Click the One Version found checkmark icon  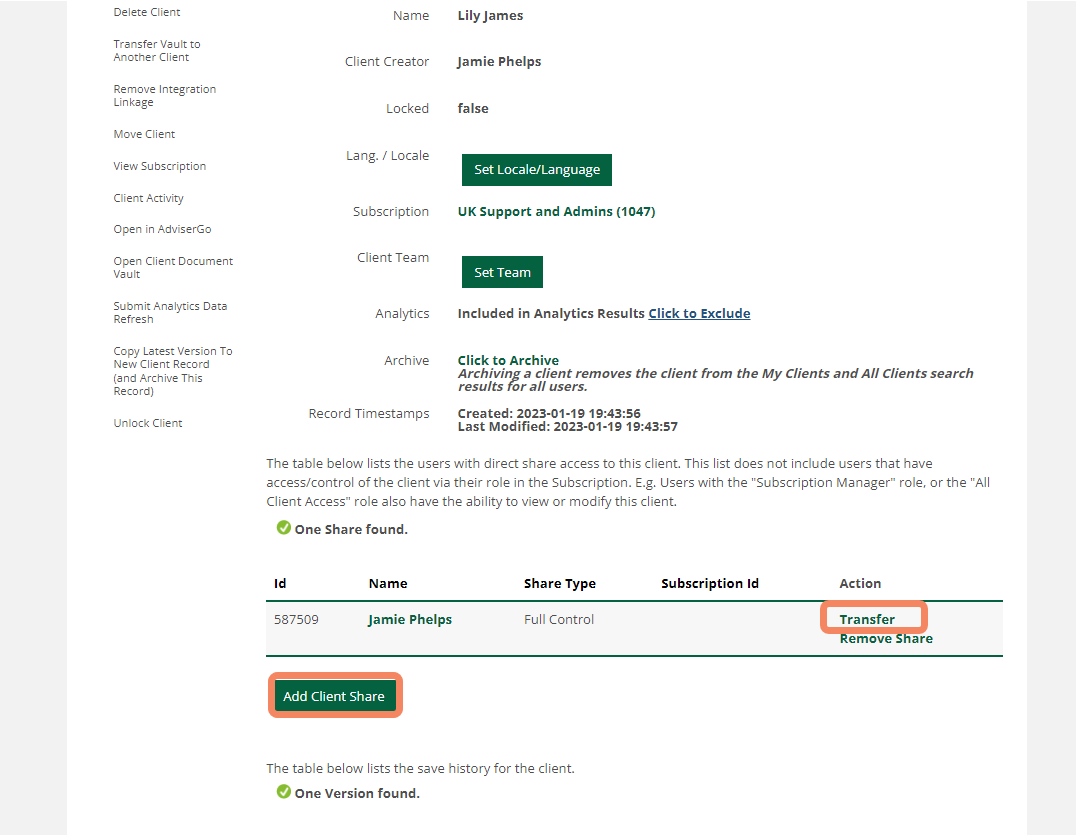283,792
